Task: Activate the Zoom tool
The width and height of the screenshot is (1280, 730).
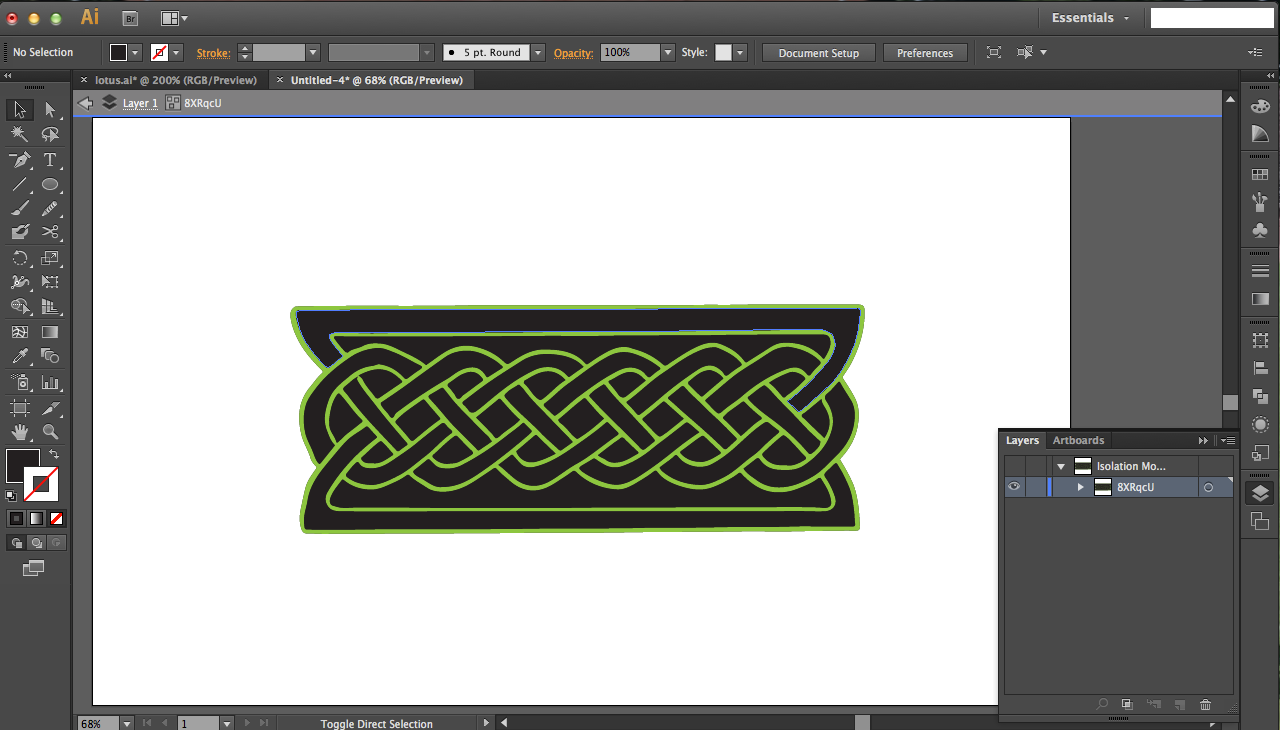Action: [x=50, y=433]
